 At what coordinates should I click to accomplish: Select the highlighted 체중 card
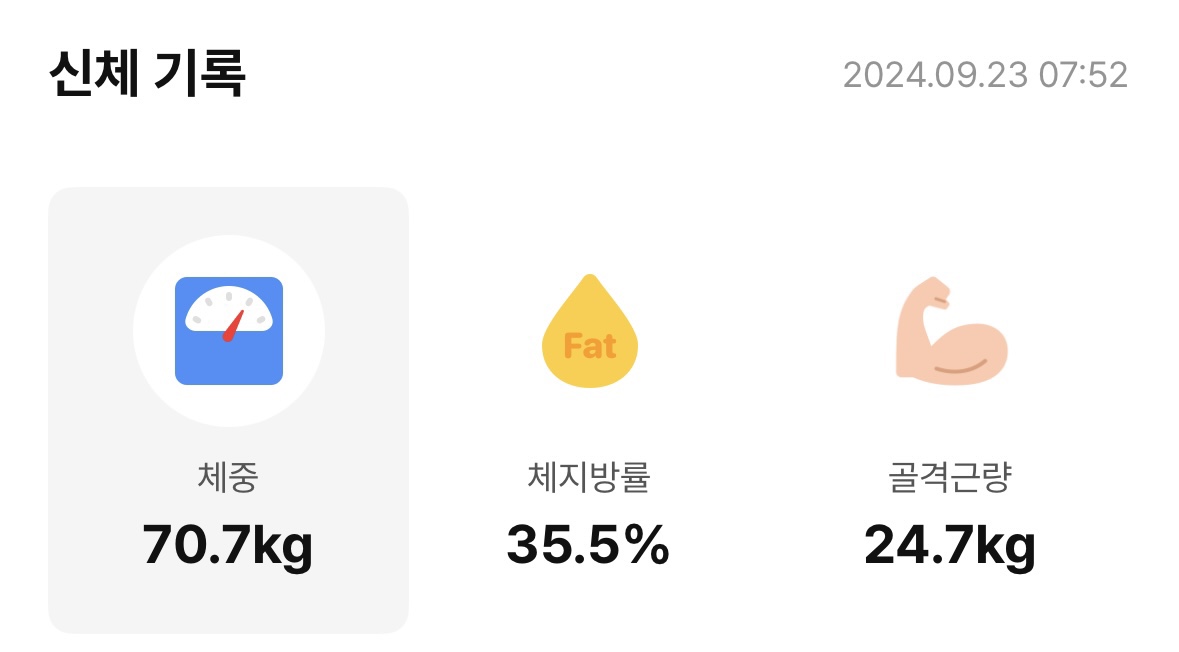tap(229, 410)
